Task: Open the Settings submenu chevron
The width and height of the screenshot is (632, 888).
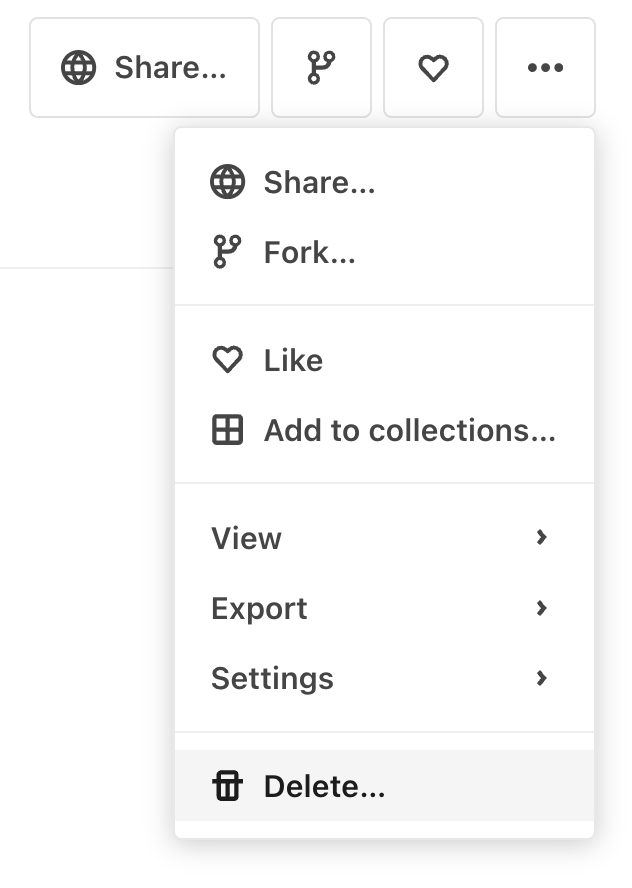Action: click(x=541, y=678)
